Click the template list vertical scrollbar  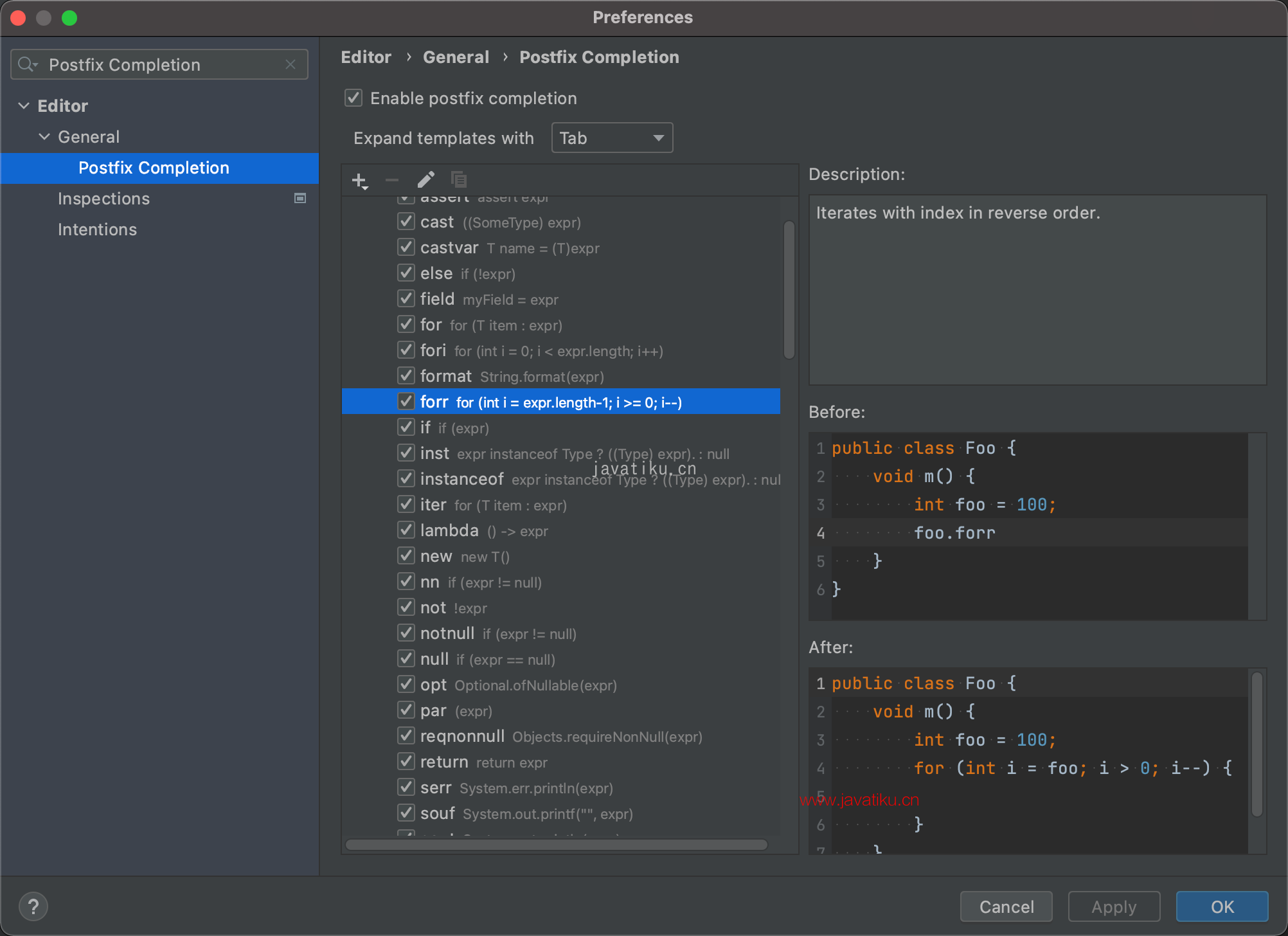coord(789,289)
